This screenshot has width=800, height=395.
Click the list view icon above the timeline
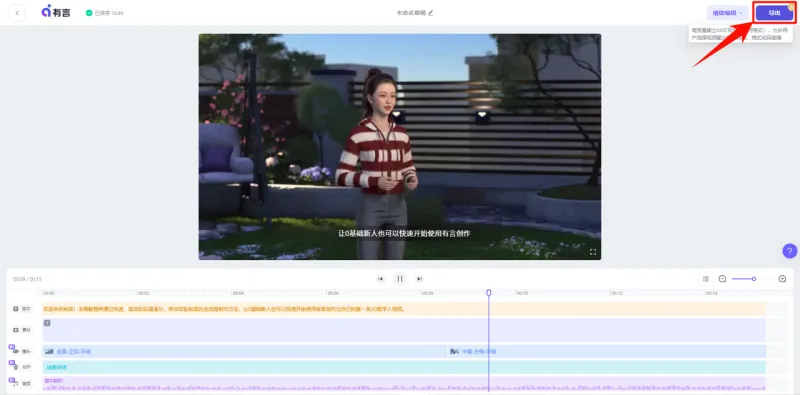pyautogui.click(x=706, y=279)
